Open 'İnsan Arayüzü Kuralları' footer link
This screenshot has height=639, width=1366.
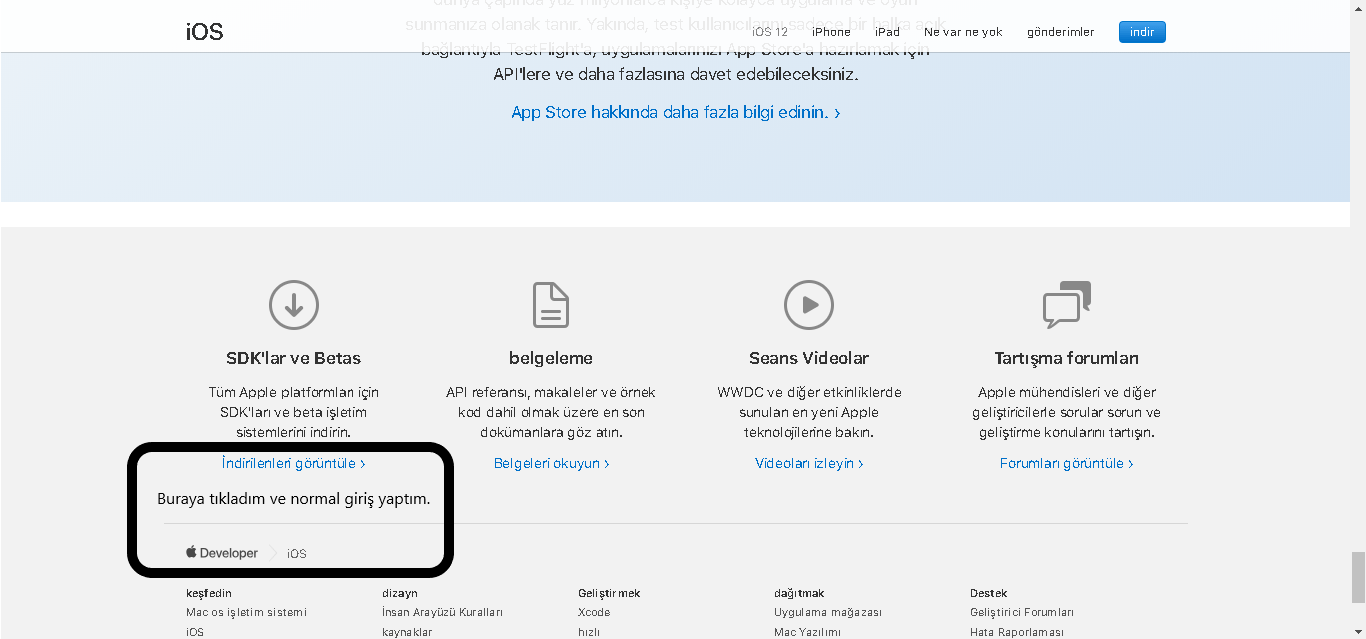pos(442,612)
